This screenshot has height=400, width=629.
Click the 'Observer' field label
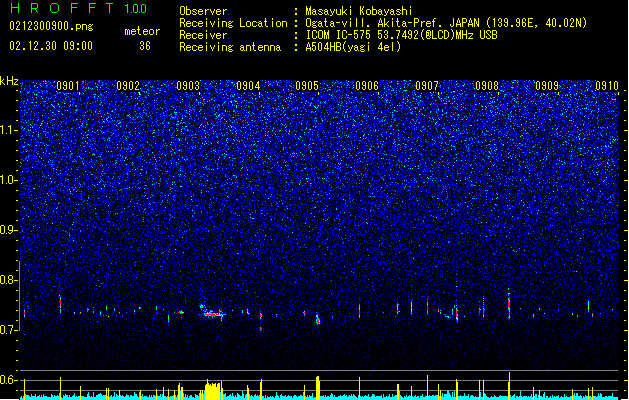point(203,11)
